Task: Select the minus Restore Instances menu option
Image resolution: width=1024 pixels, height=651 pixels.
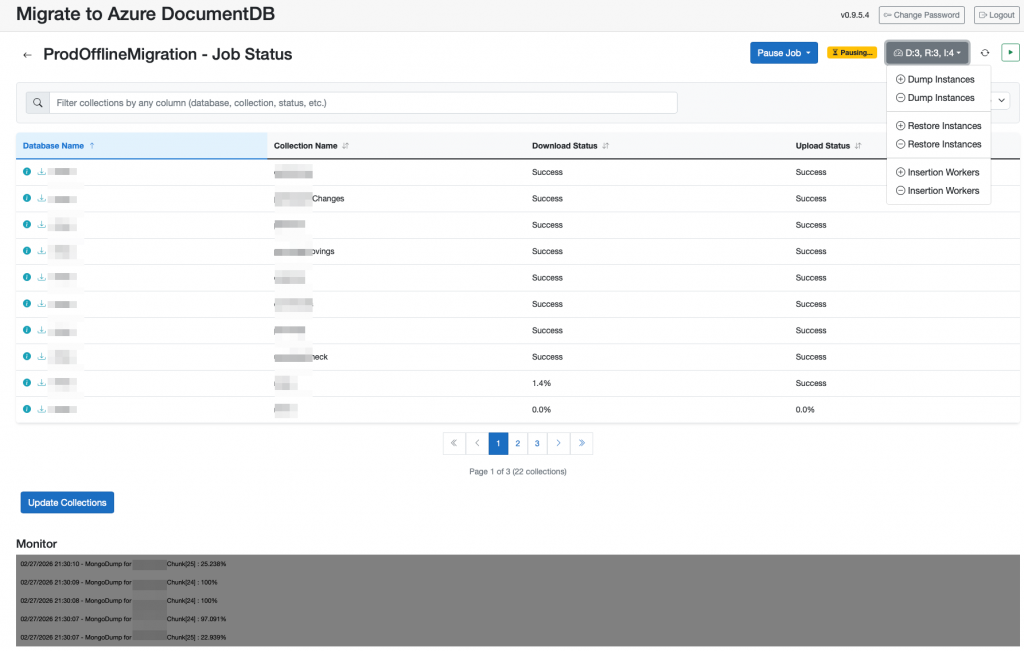Action: (x=938, y=144)
